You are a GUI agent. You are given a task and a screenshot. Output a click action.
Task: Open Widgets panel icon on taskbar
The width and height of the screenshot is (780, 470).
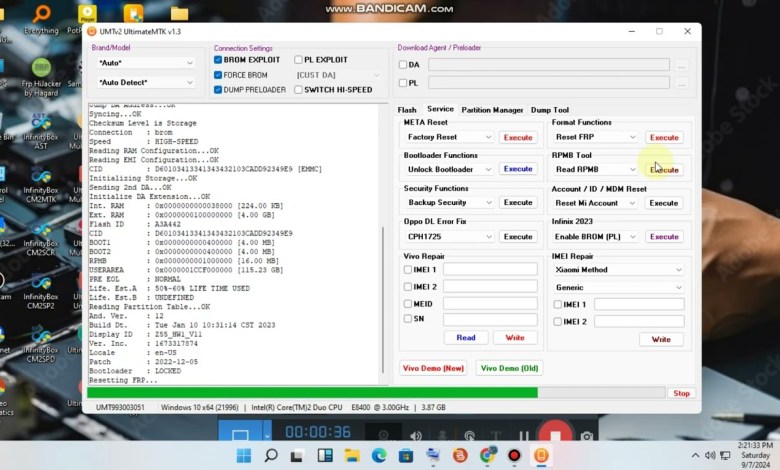pos(325,455)
